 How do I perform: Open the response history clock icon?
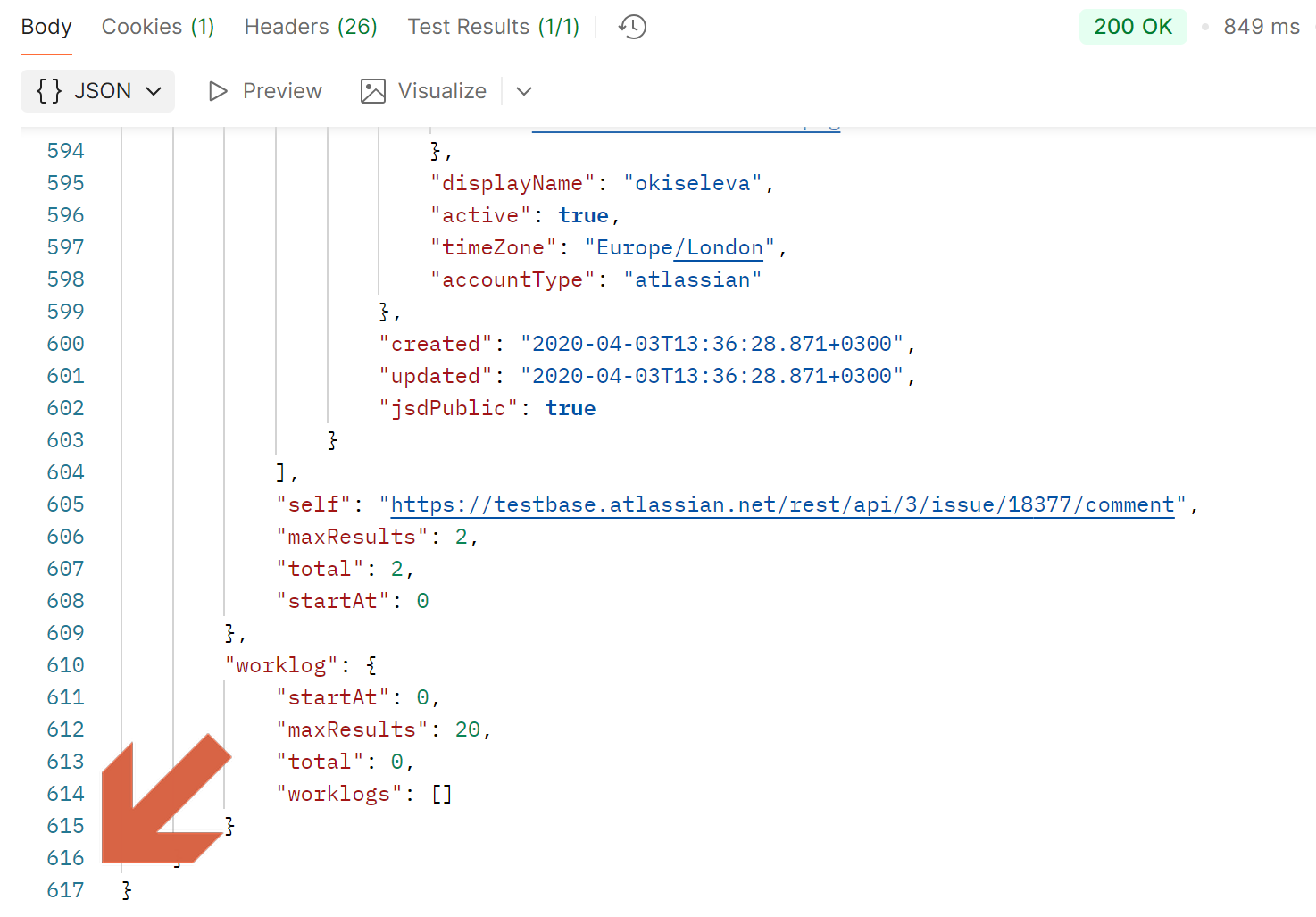click(632, 27)
